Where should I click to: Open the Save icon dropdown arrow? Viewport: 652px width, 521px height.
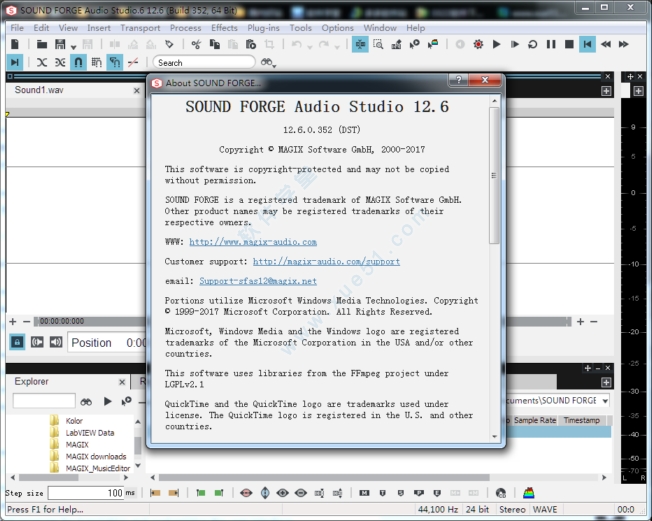click(x=73, y=47)
